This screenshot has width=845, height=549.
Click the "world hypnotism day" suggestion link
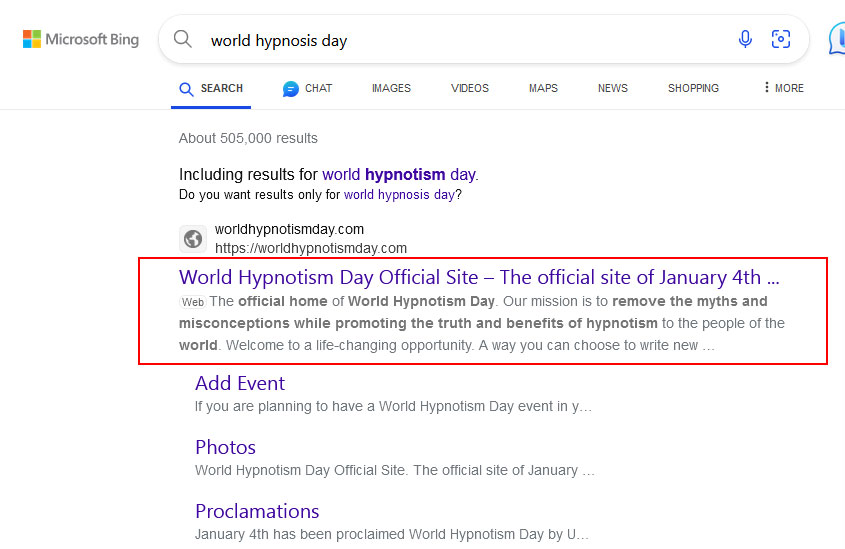[x=398, y=174]
